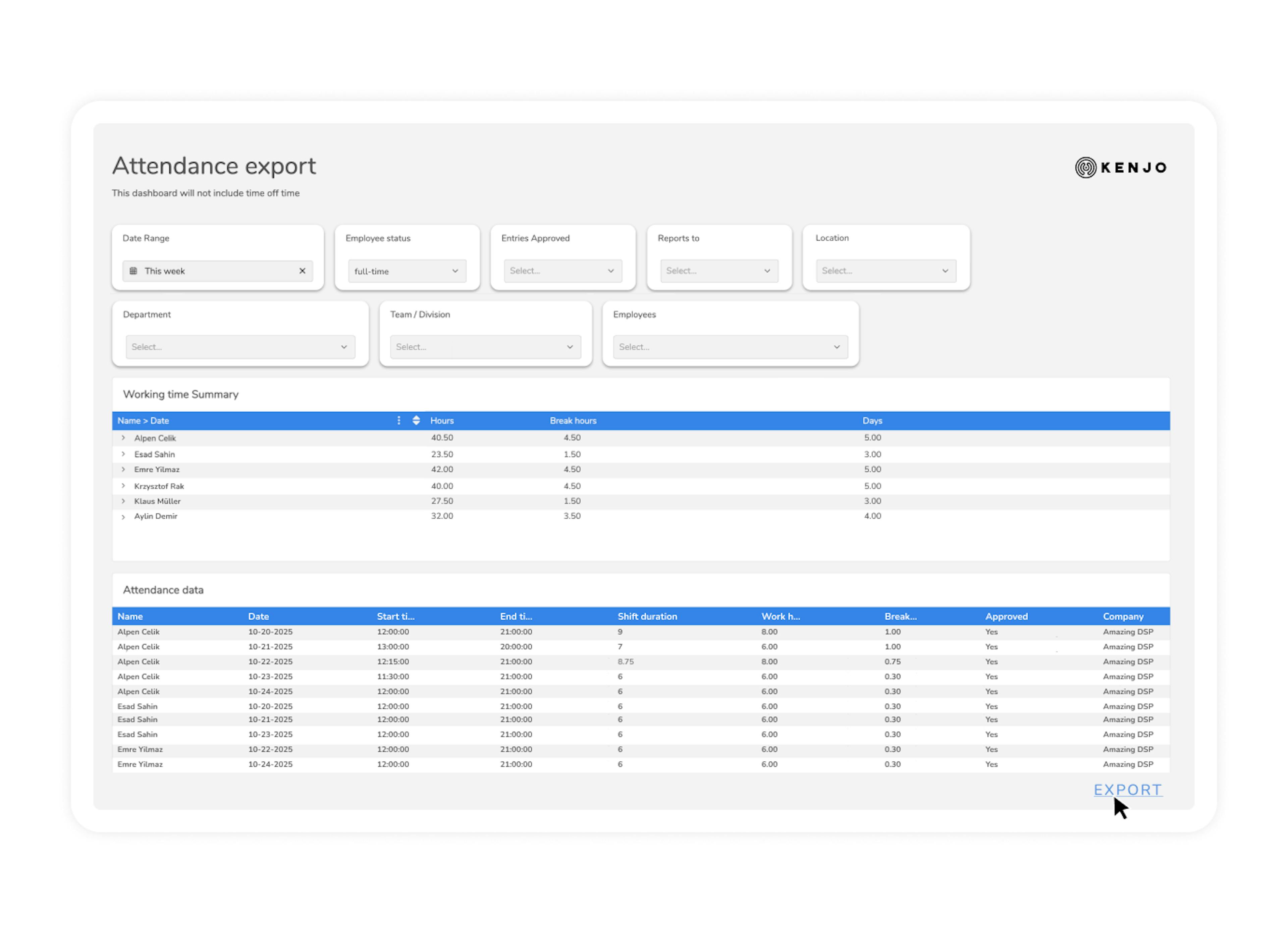Open the Employee status dropdown
Image resolution: width=1288 pixels, height=933 pixels.
[x=407, y=271]
